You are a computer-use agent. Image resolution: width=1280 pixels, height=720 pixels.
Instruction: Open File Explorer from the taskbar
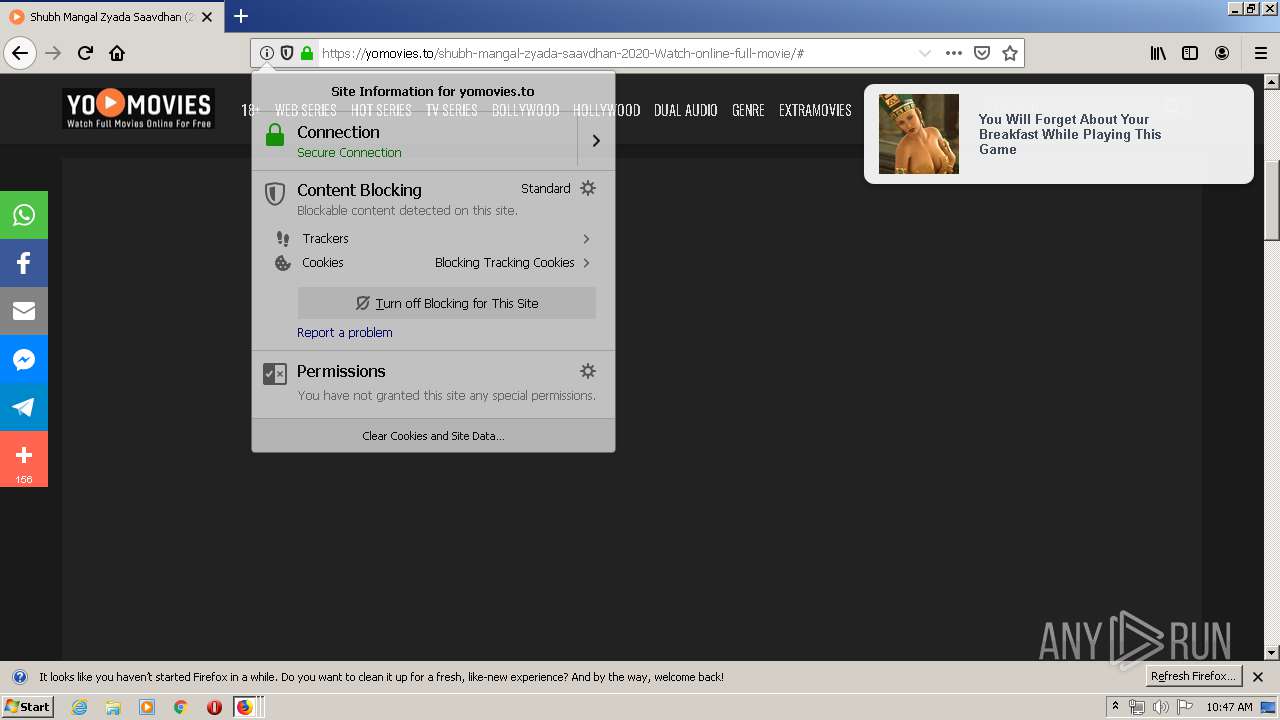[x=113, y=707]
